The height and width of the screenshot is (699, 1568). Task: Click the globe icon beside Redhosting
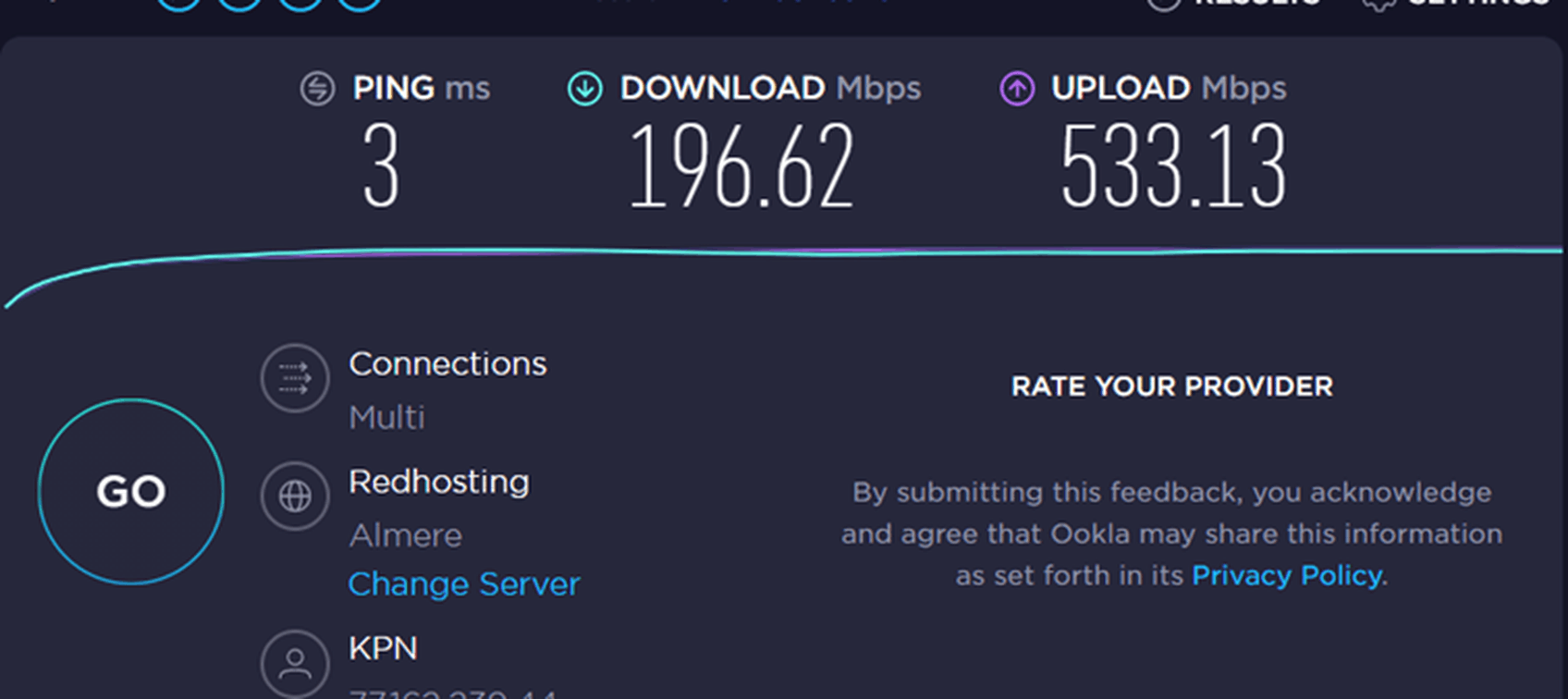295,497
